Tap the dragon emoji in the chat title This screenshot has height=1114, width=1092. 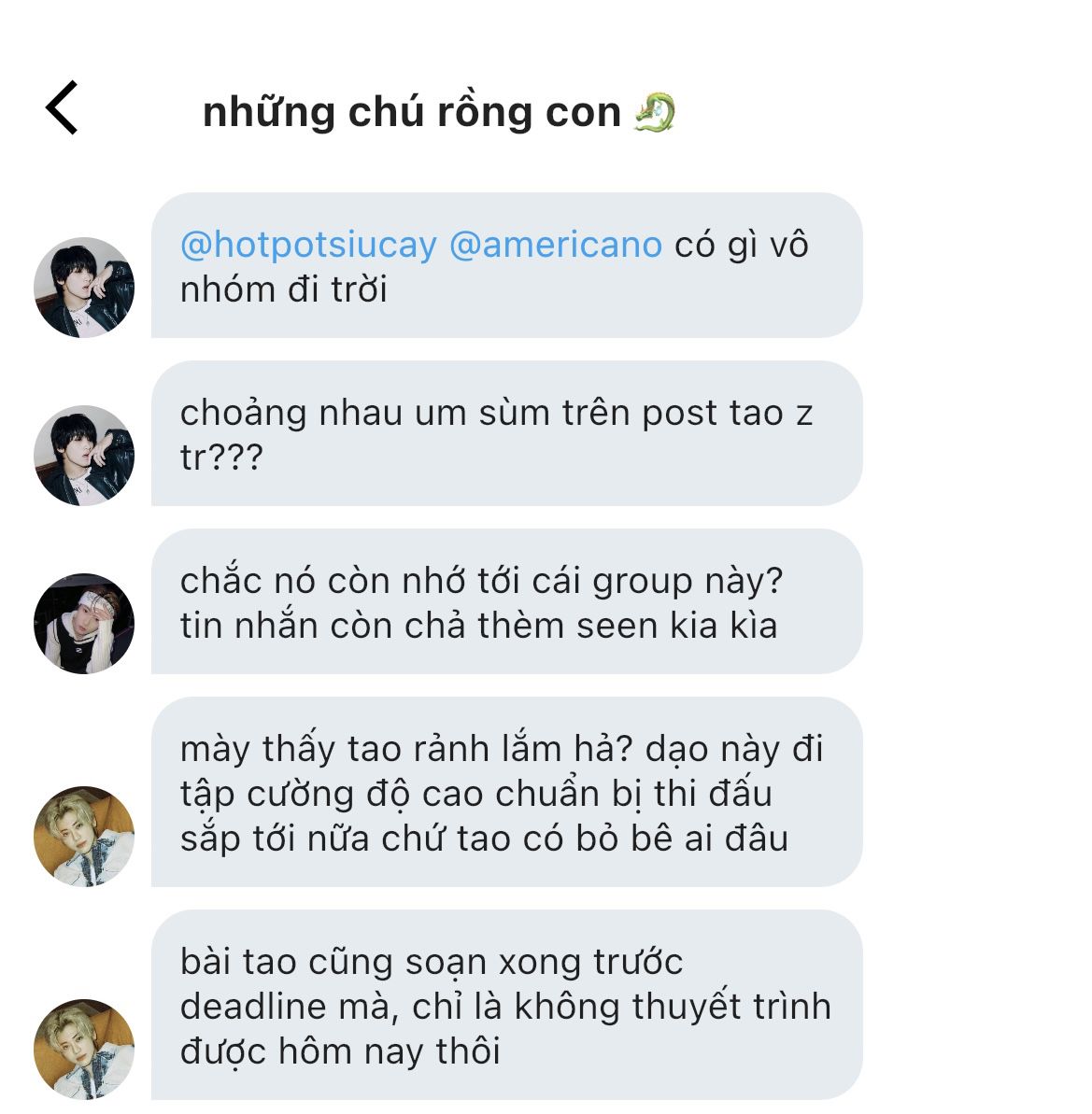tap(654, 112)
